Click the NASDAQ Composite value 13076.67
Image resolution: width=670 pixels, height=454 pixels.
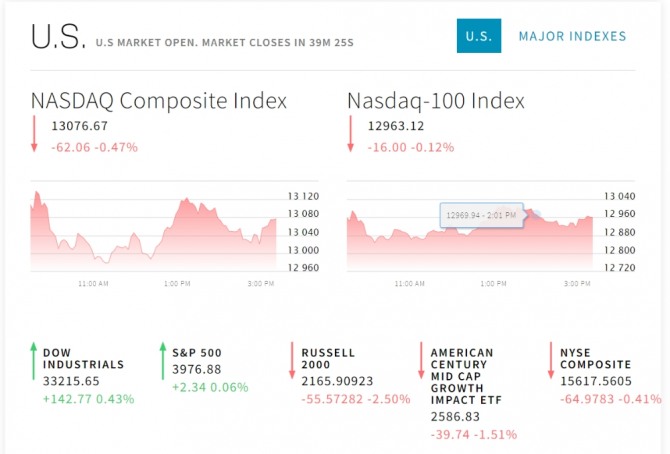[x=79, y=127]
